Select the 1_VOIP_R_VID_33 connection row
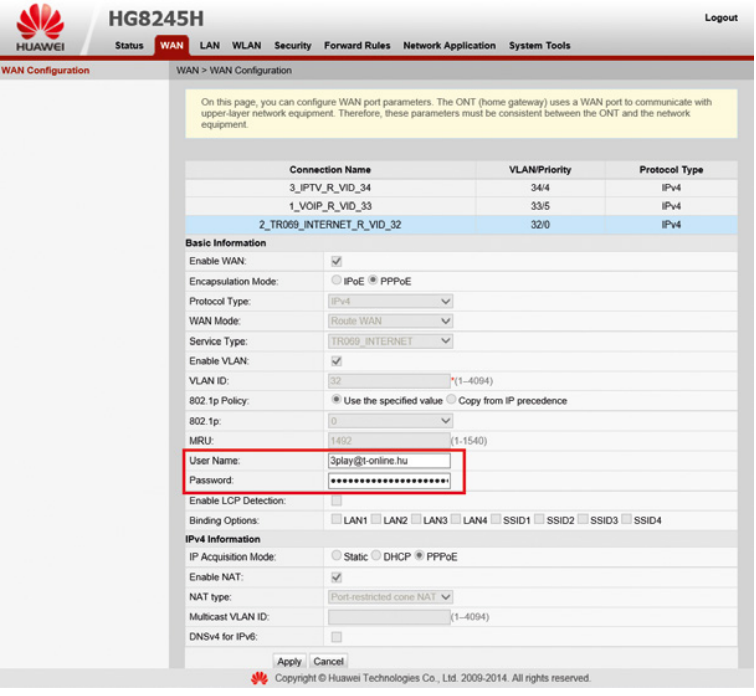The image size is (756, 696). [x=461, y=206]
